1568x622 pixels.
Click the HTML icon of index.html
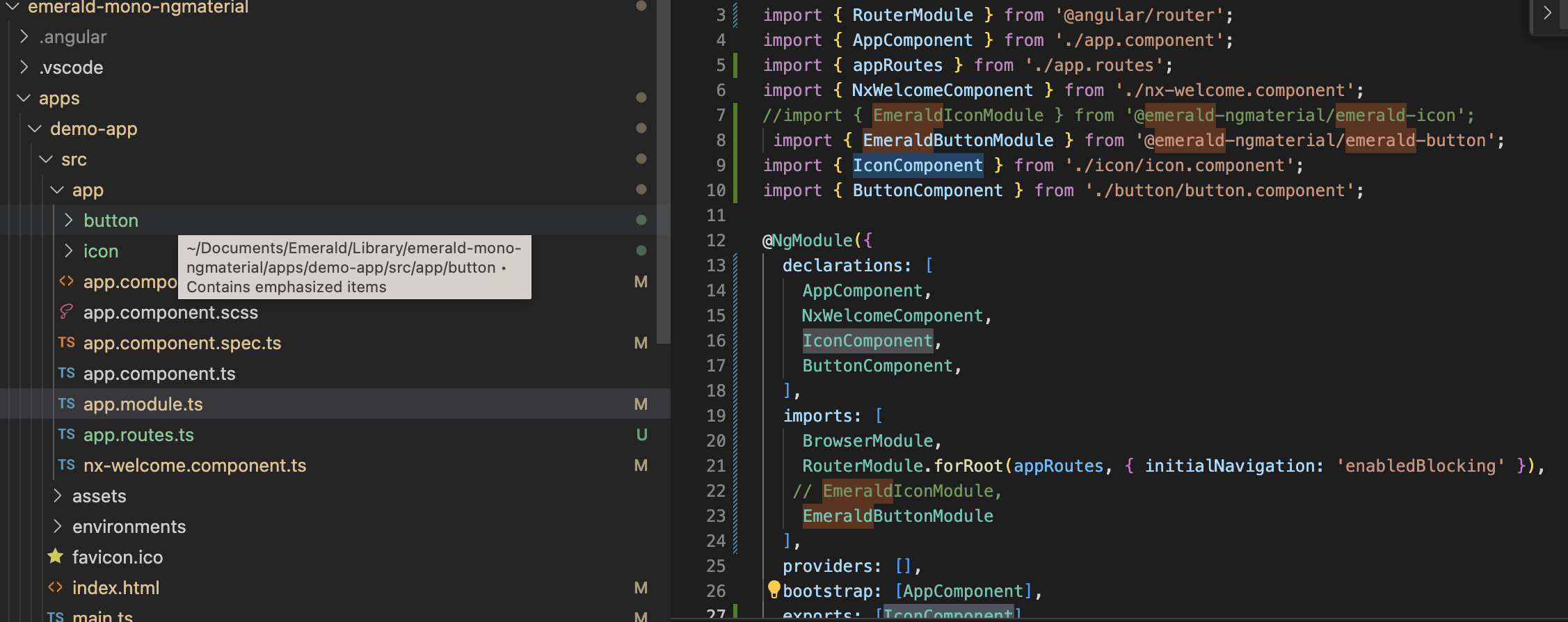coord(56,587)
